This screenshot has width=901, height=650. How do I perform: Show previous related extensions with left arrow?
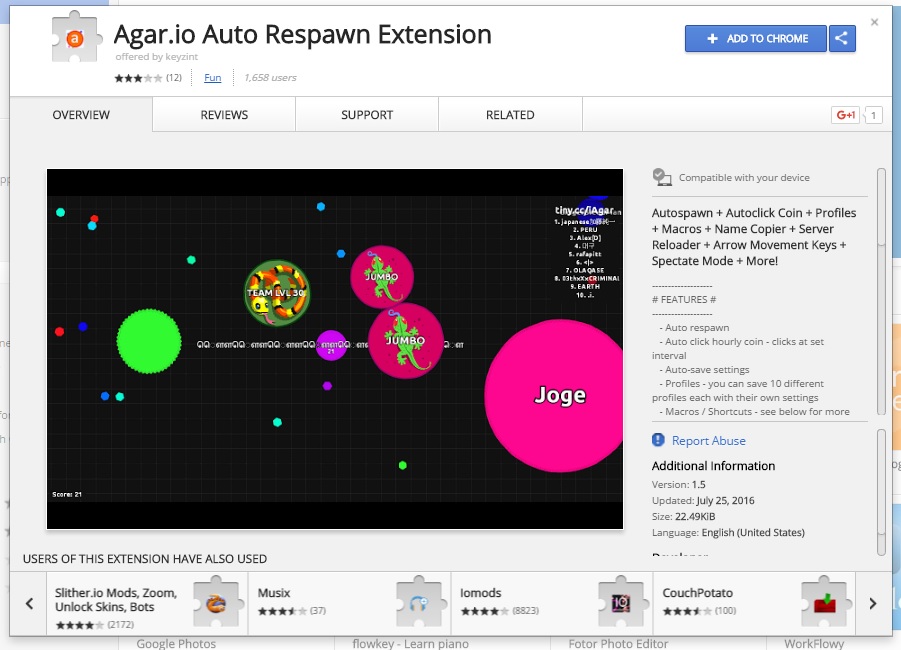pos(29,603)
